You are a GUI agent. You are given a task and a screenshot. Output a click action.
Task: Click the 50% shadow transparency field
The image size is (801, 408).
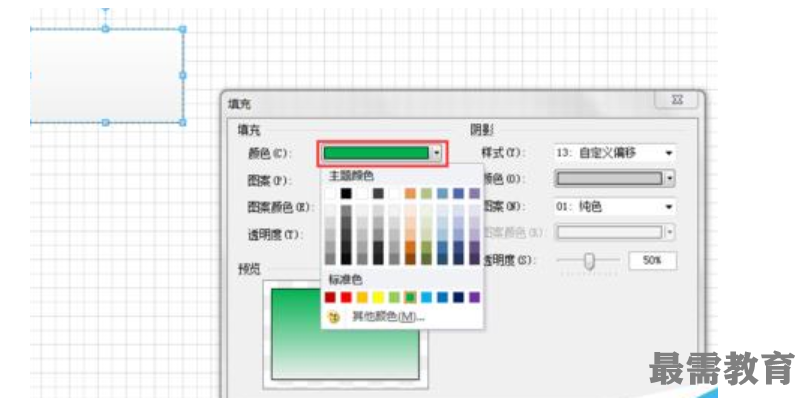(652, 260)
